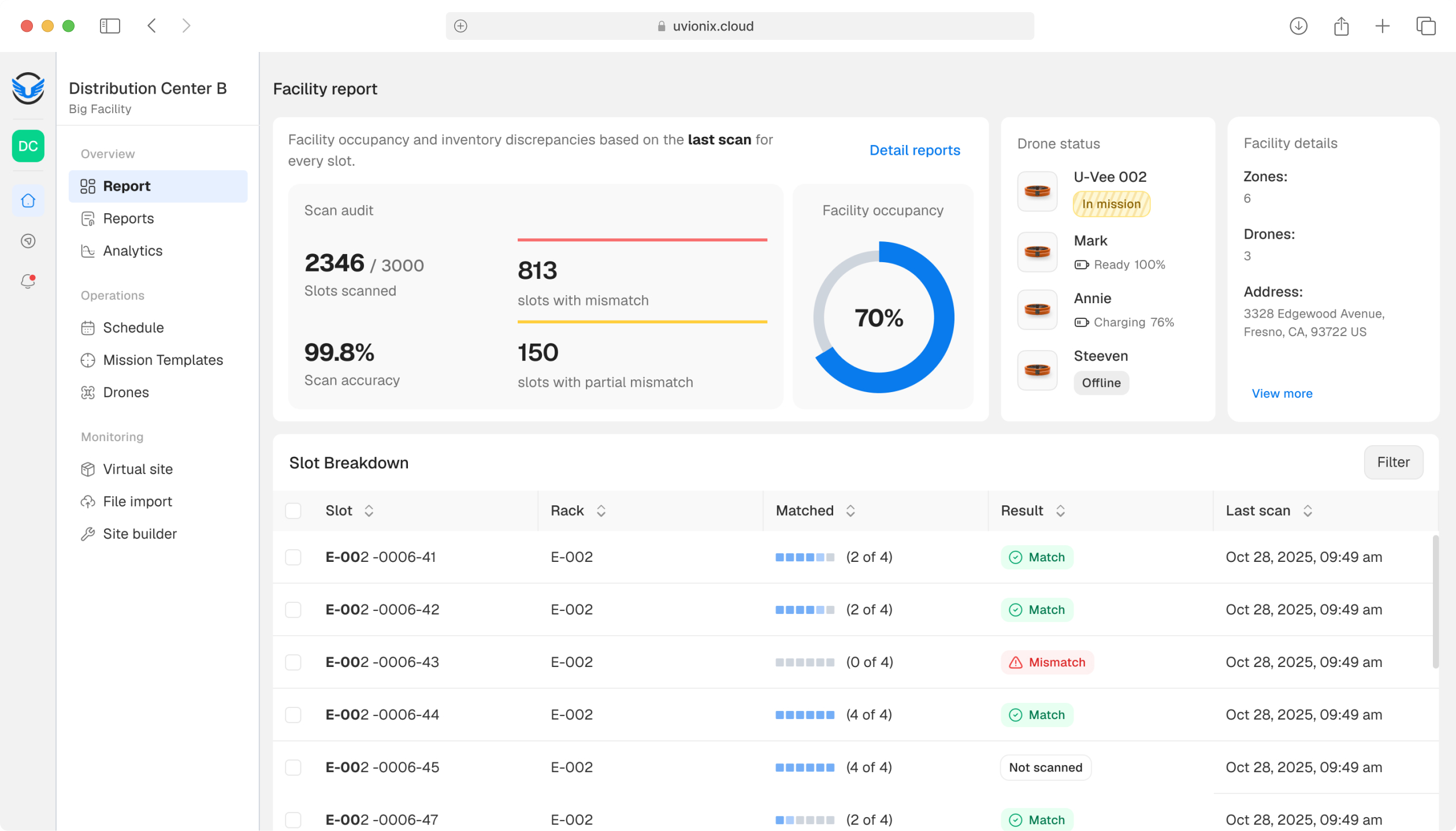Check the select-all box in the table header
1456x831 pixels.
(x=294, y=510)
